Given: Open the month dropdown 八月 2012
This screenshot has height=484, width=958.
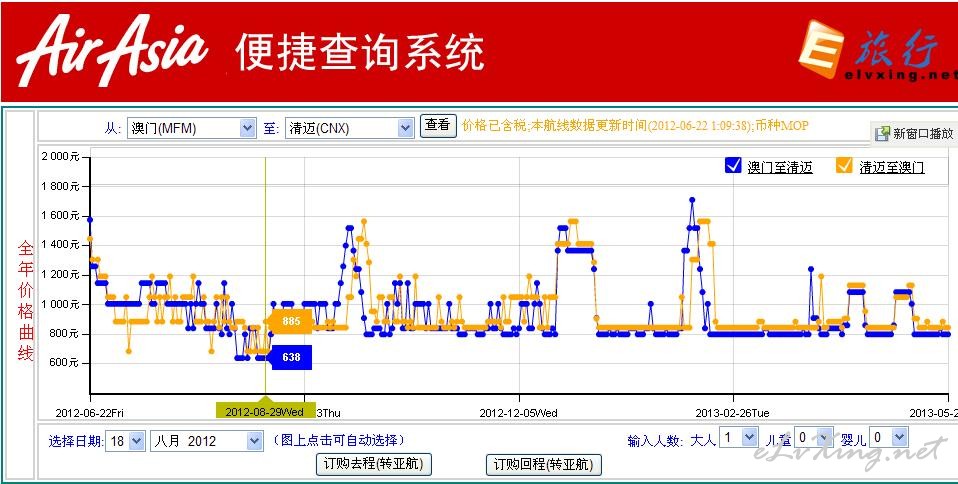Looking at the screenshot, I should (x=207, y=441).
